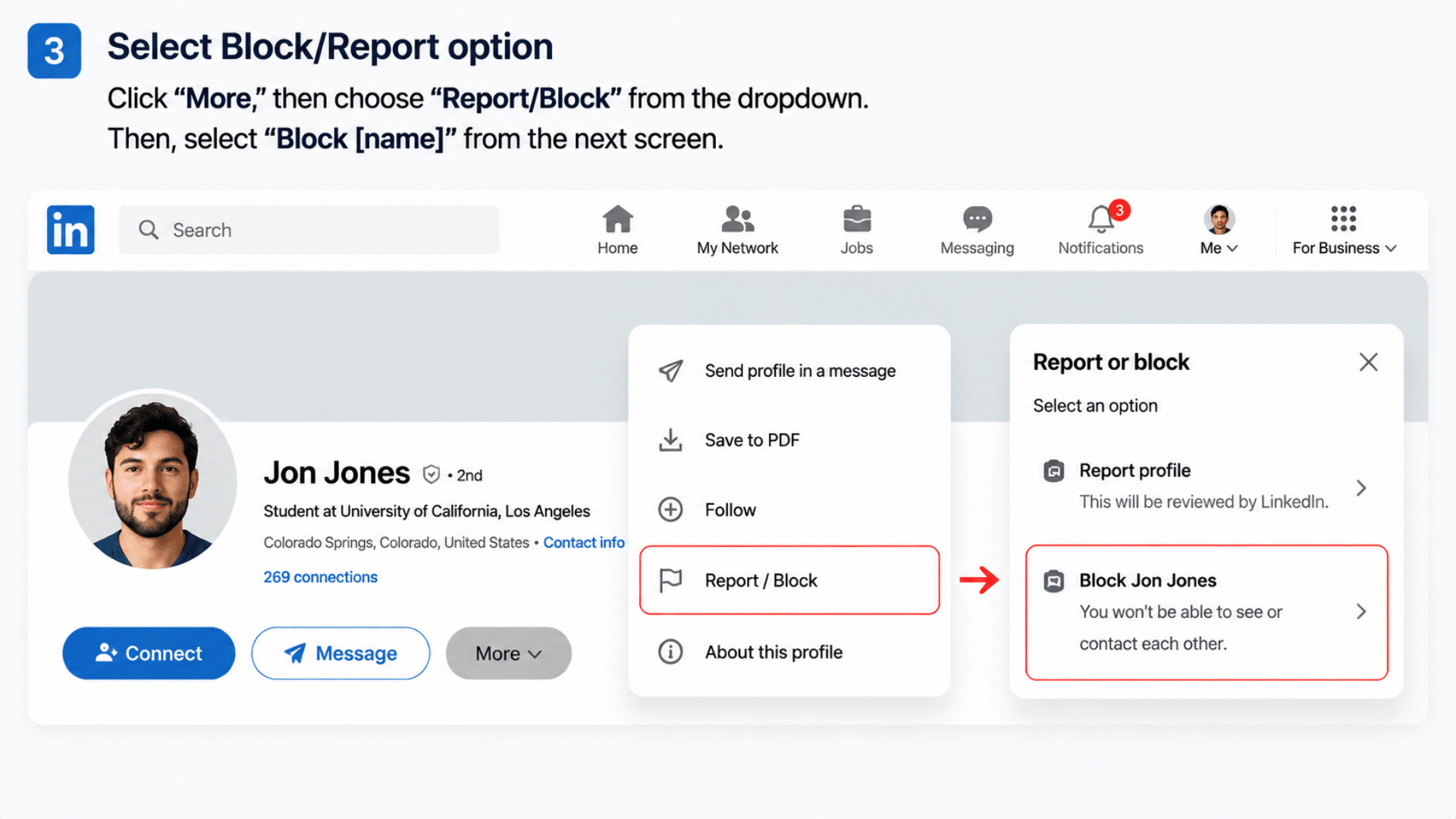
Task: Open the Report profile chevron
Action: click(x=1361, y=488)
